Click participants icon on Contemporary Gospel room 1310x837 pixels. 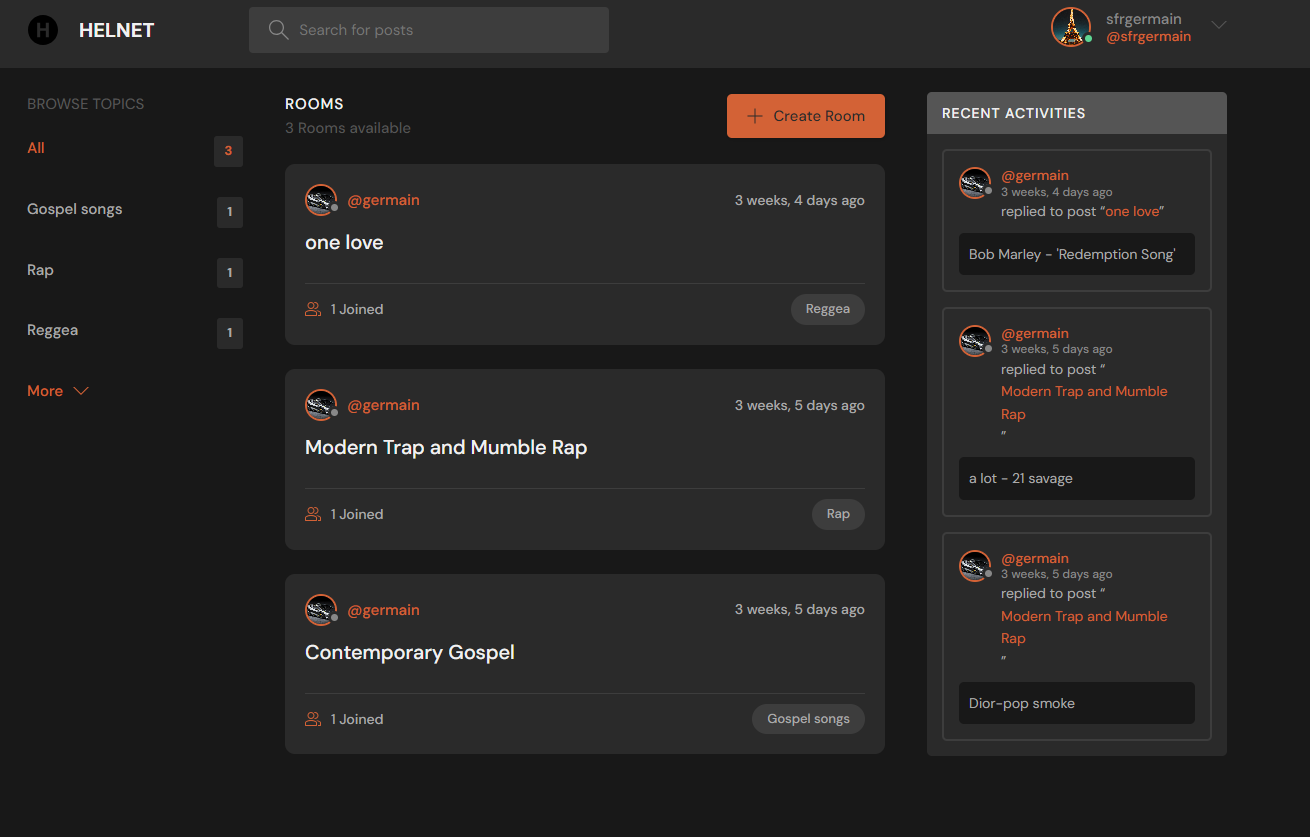tap(313, 719)
